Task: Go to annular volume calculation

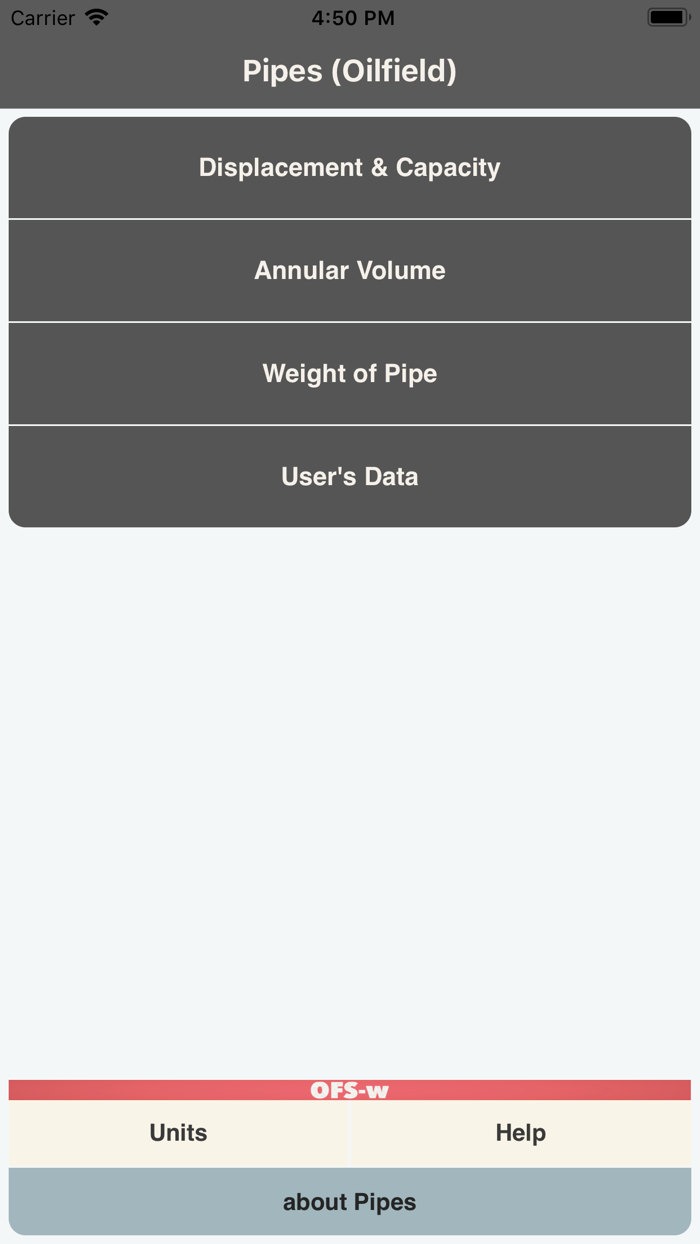Action: tap(349, 271)
